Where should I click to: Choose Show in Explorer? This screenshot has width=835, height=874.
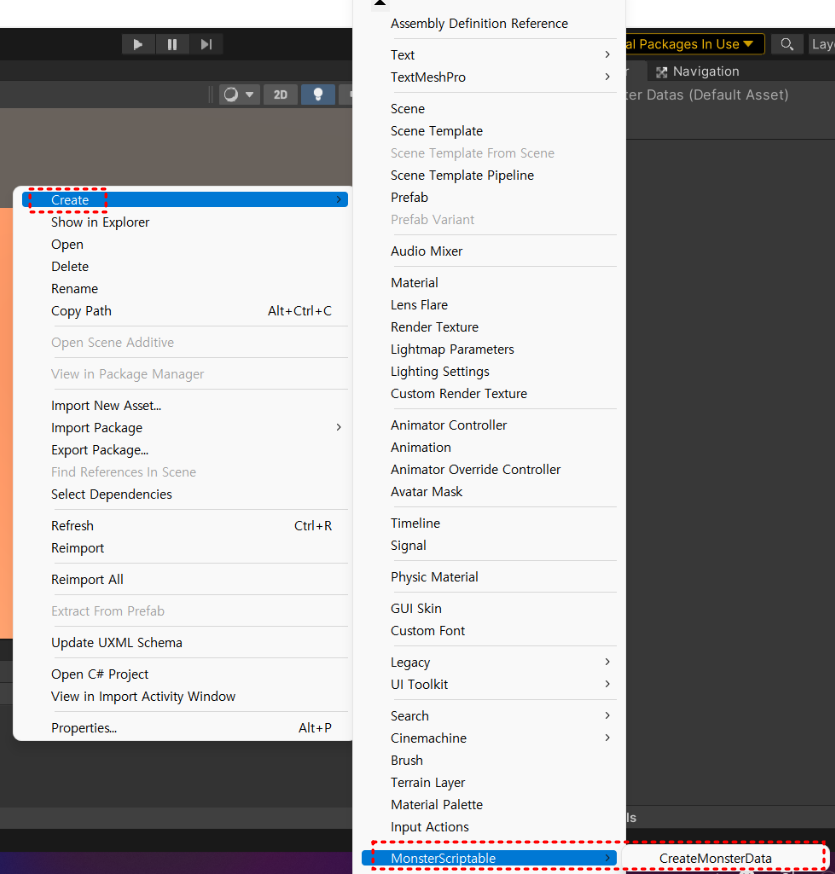tap(185, 222)
